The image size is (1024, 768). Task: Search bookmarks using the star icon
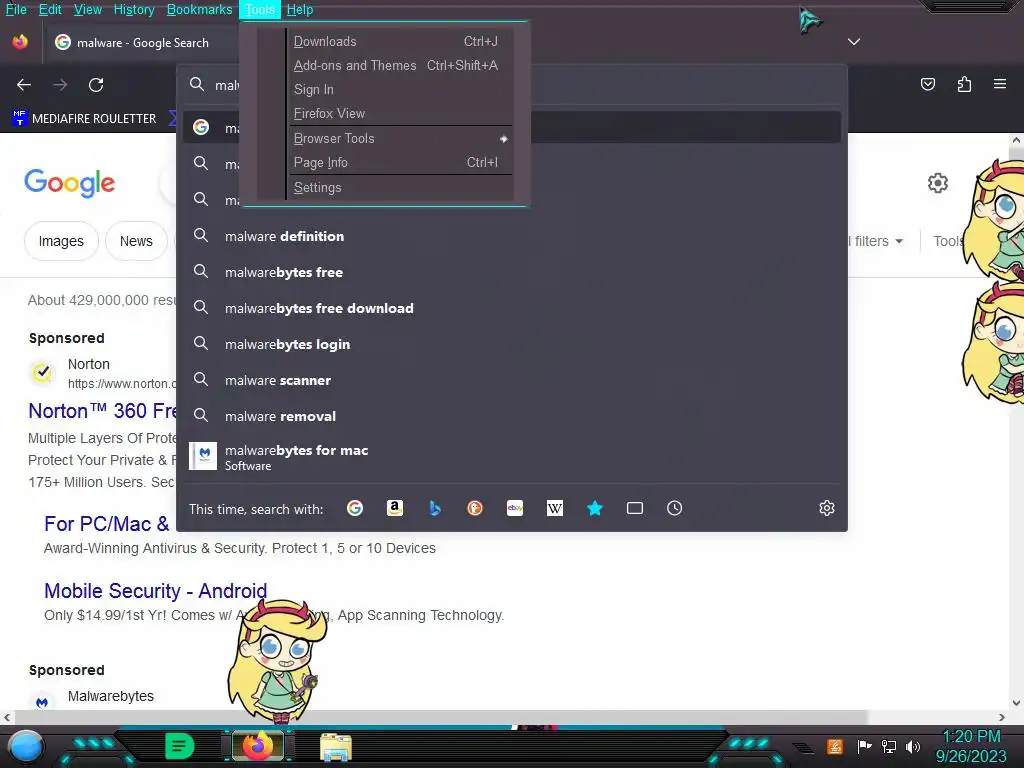click(595, 508)
